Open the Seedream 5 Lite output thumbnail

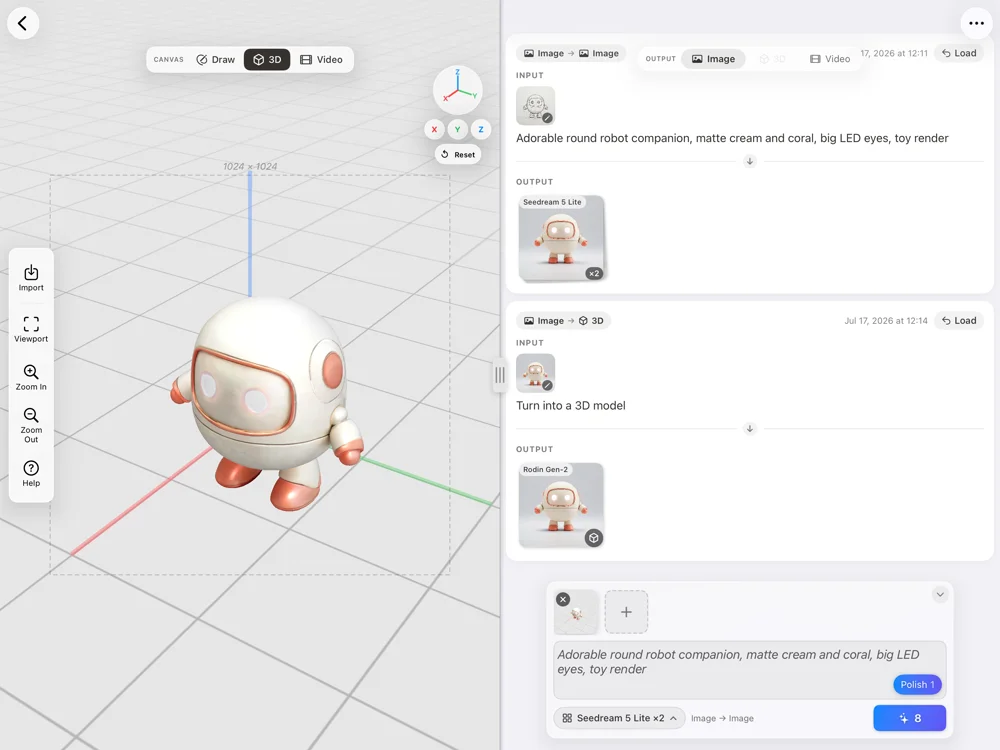point(561,238)
